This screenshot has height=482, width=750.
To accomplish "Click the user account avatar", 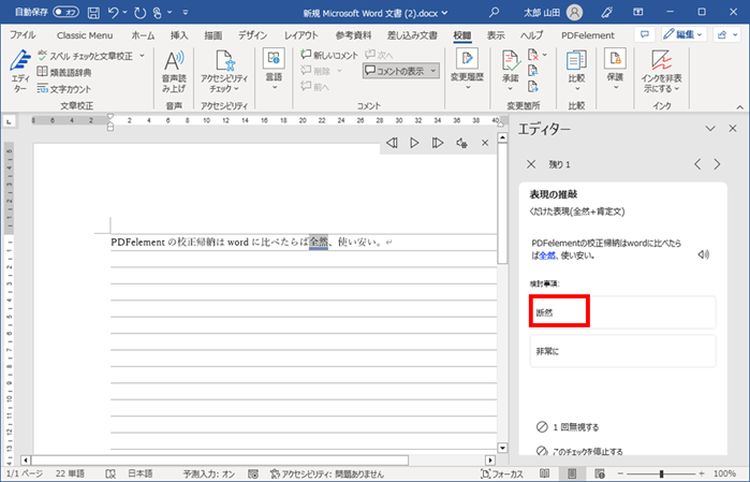I will (x=574, y=12).
